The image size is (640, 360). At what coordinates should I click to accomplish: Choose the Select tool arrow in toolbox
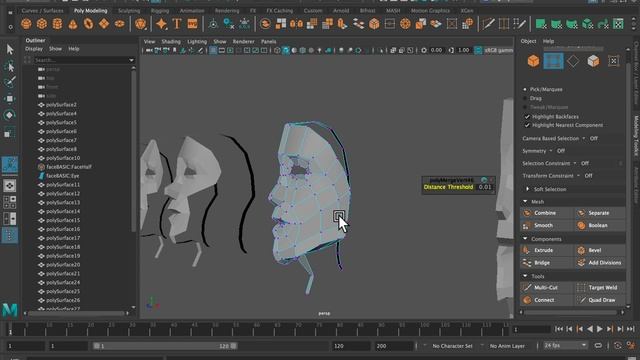click(x=10, y=49)
